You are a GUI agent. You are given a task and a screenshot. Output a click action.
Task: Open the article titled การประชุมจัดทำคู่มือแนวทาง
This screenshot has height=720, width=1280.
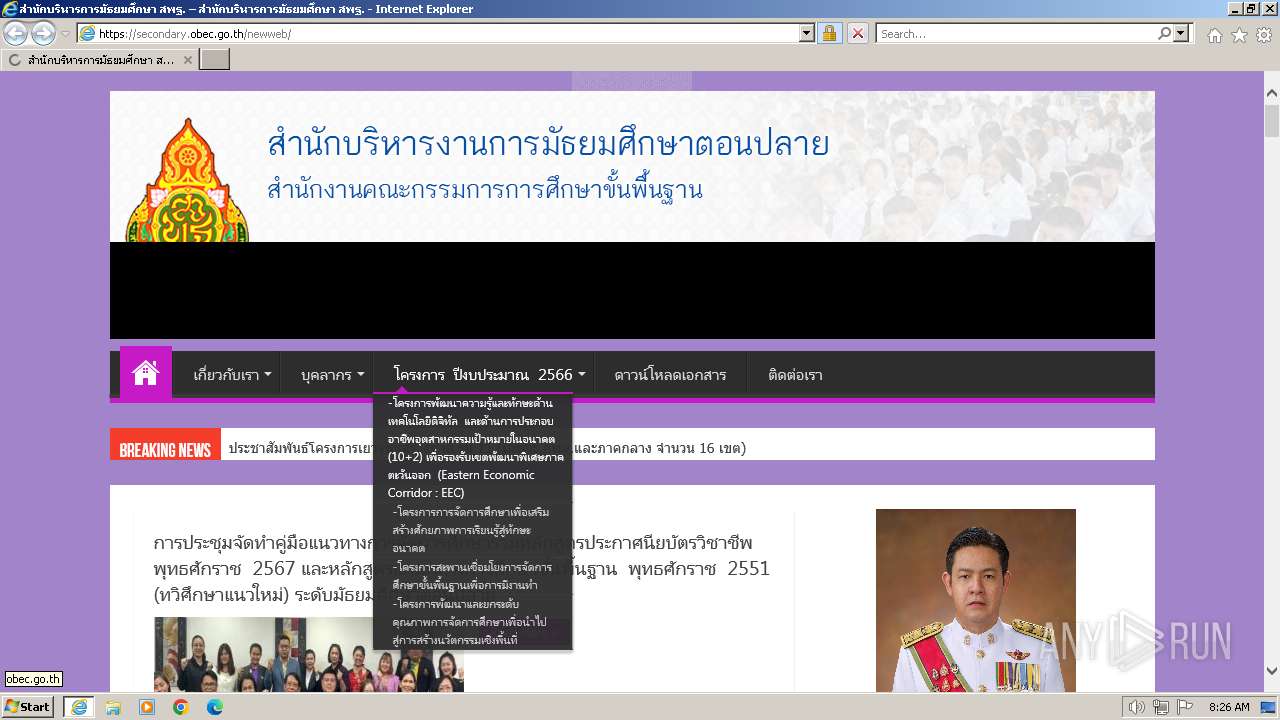[x=461, y=569]
